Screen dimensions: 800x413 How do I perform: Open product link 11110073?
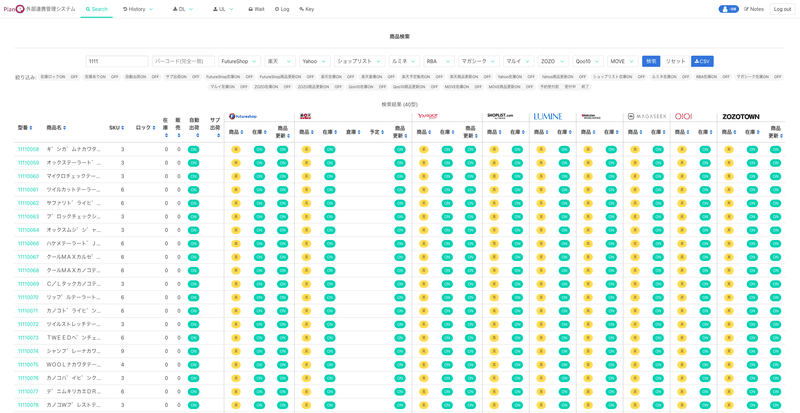28,337
